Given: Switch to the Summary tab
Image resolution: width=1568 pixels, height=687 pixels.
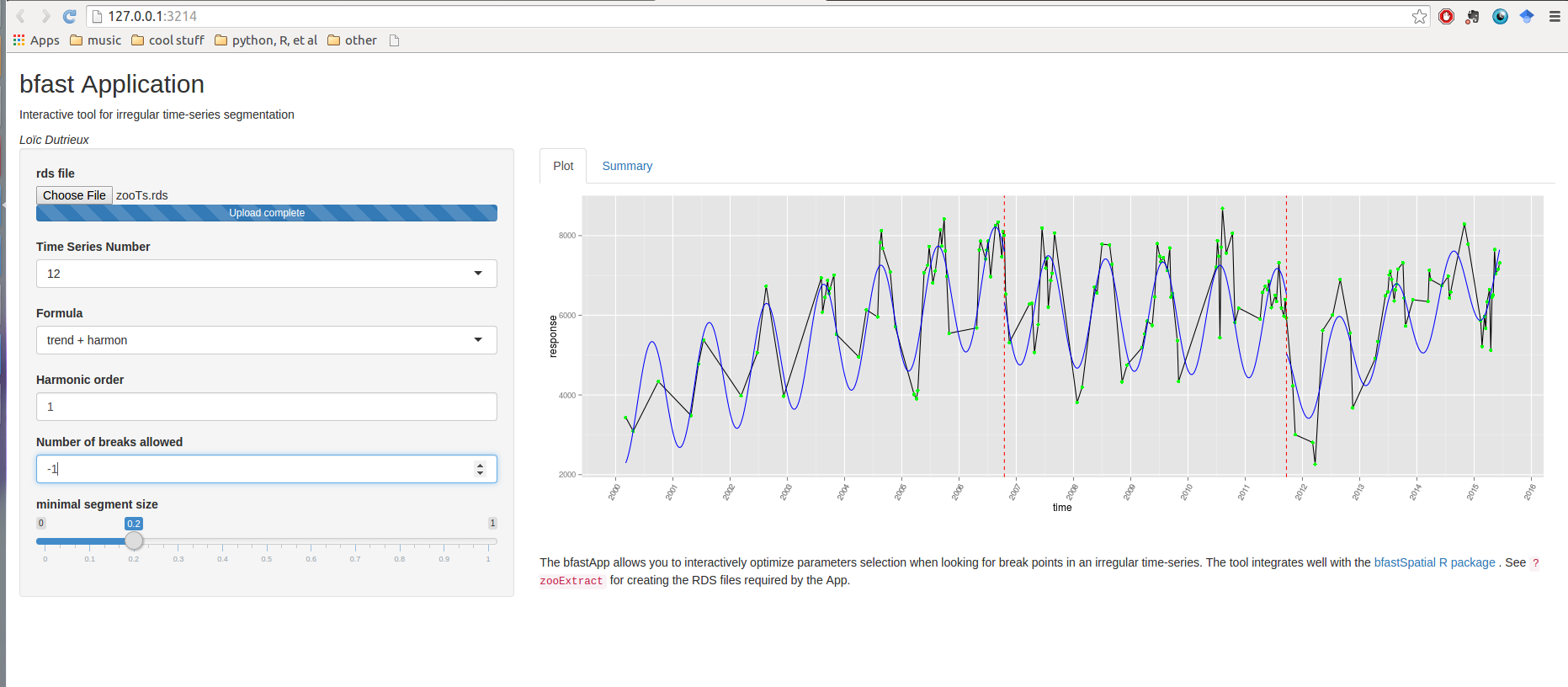Looking at the screenshot, I should pos(627,166).
